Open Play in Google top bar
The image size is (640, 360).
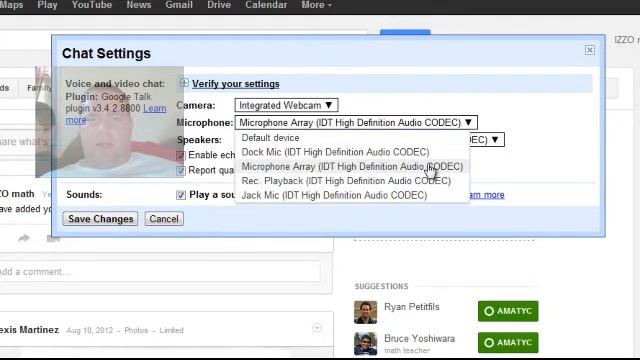[47, 5]
